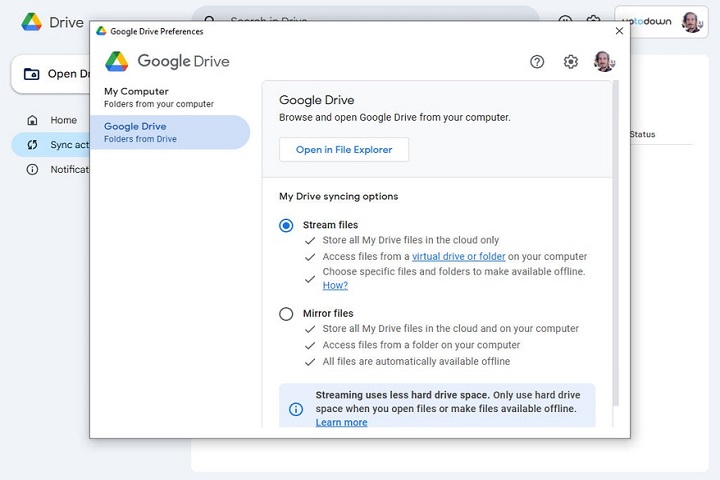Follow the Learn more link
Viewport: 720px width, 480px height.
click(x=341, y=422)
